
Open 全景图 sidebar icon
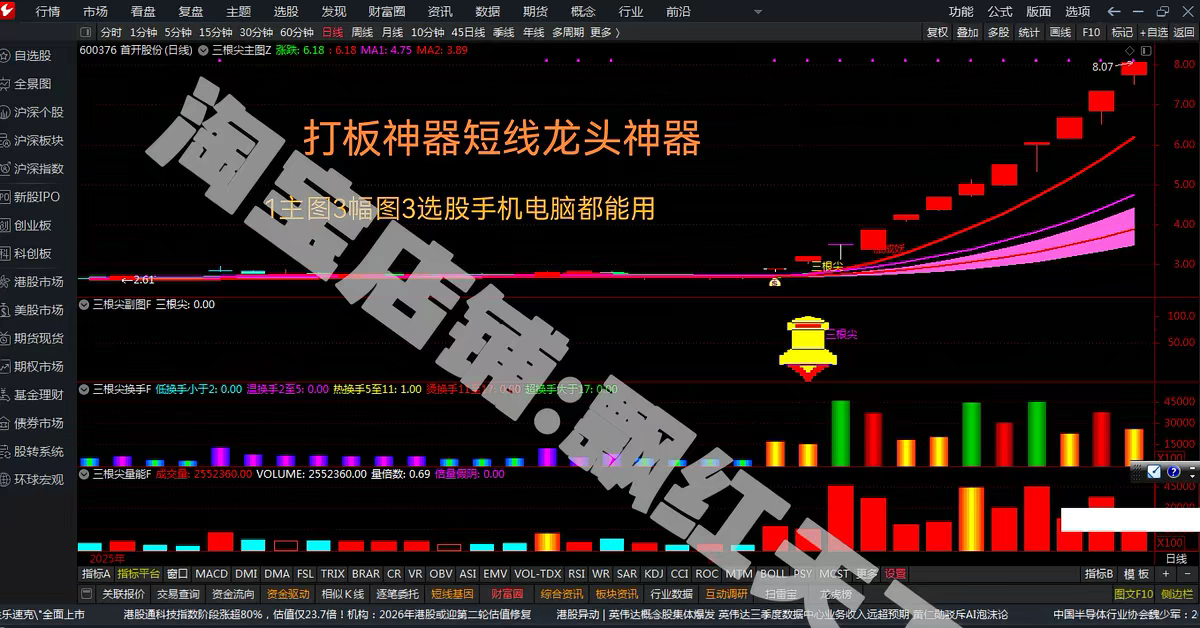tap(7, 84)
